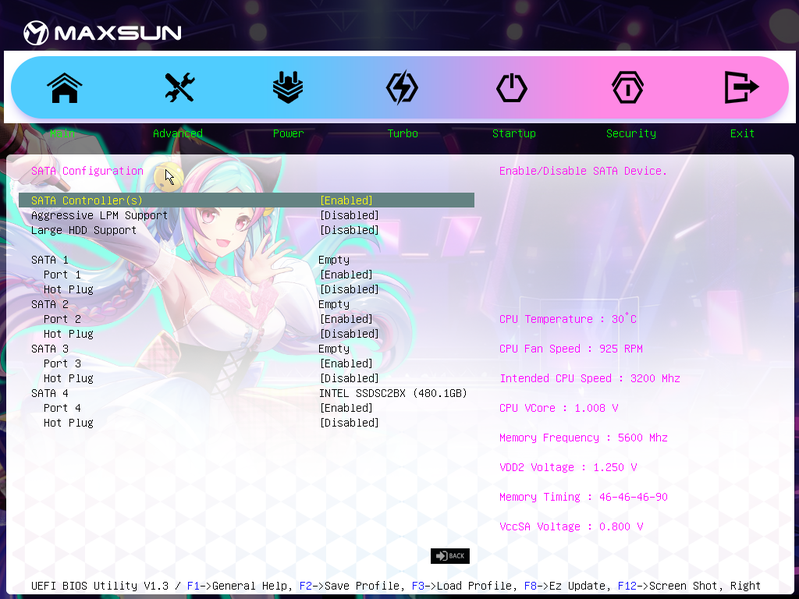Click the SATA 2 Empty status

[x=334, y=304]
